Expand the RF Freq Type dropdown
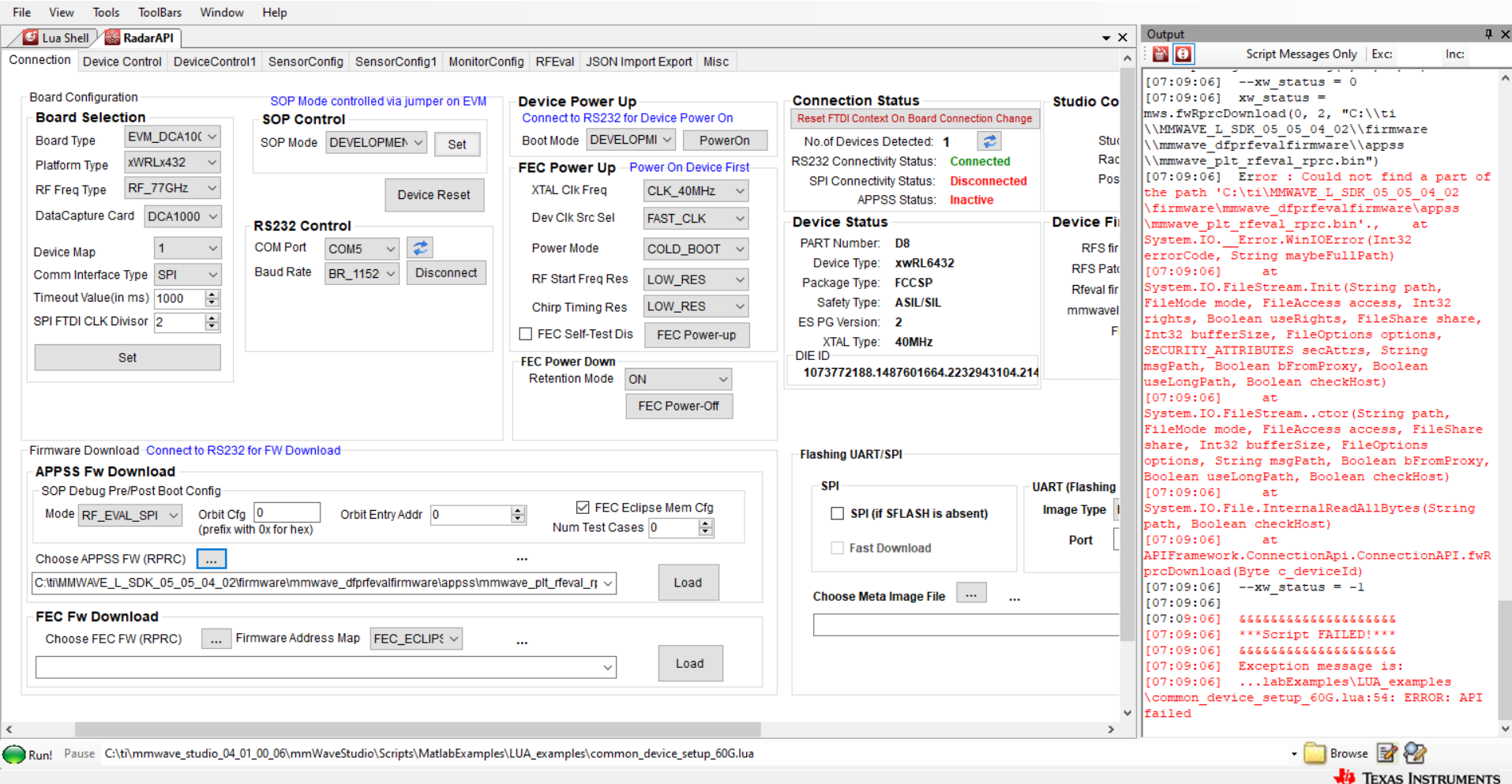 click(x=172, y=188)
